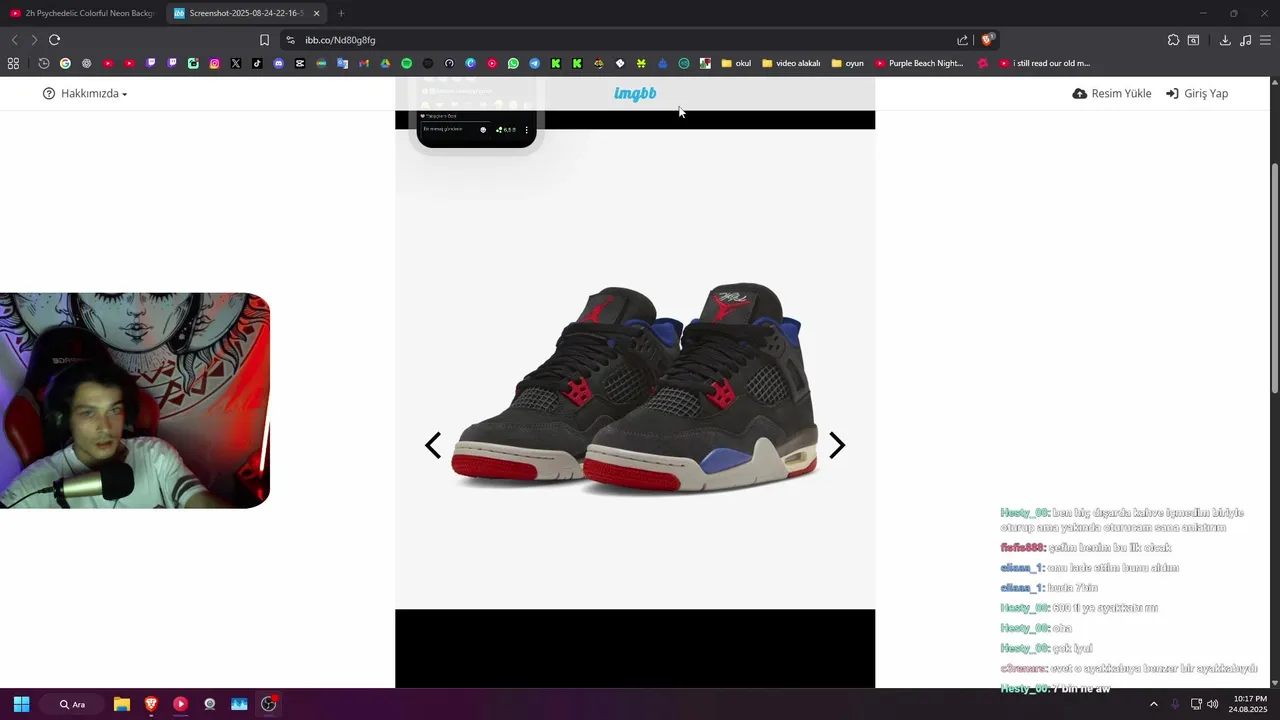
Task: Open the Google Drive bookmark icon
Action: [385, 63]
